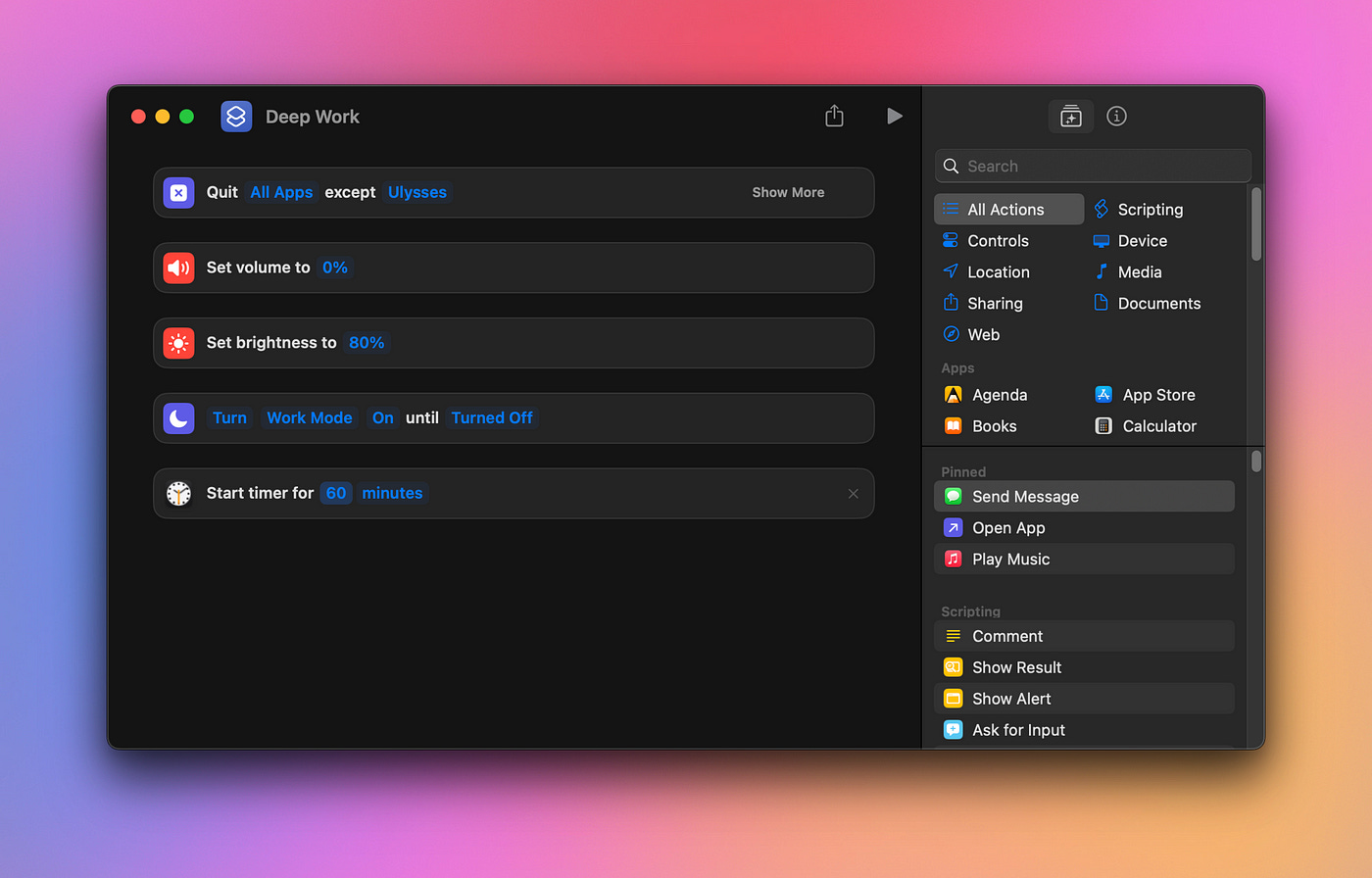Viewport: 1372px width, 878px height.
Task: Toggle the On state parameter
Action: [382, 418]
